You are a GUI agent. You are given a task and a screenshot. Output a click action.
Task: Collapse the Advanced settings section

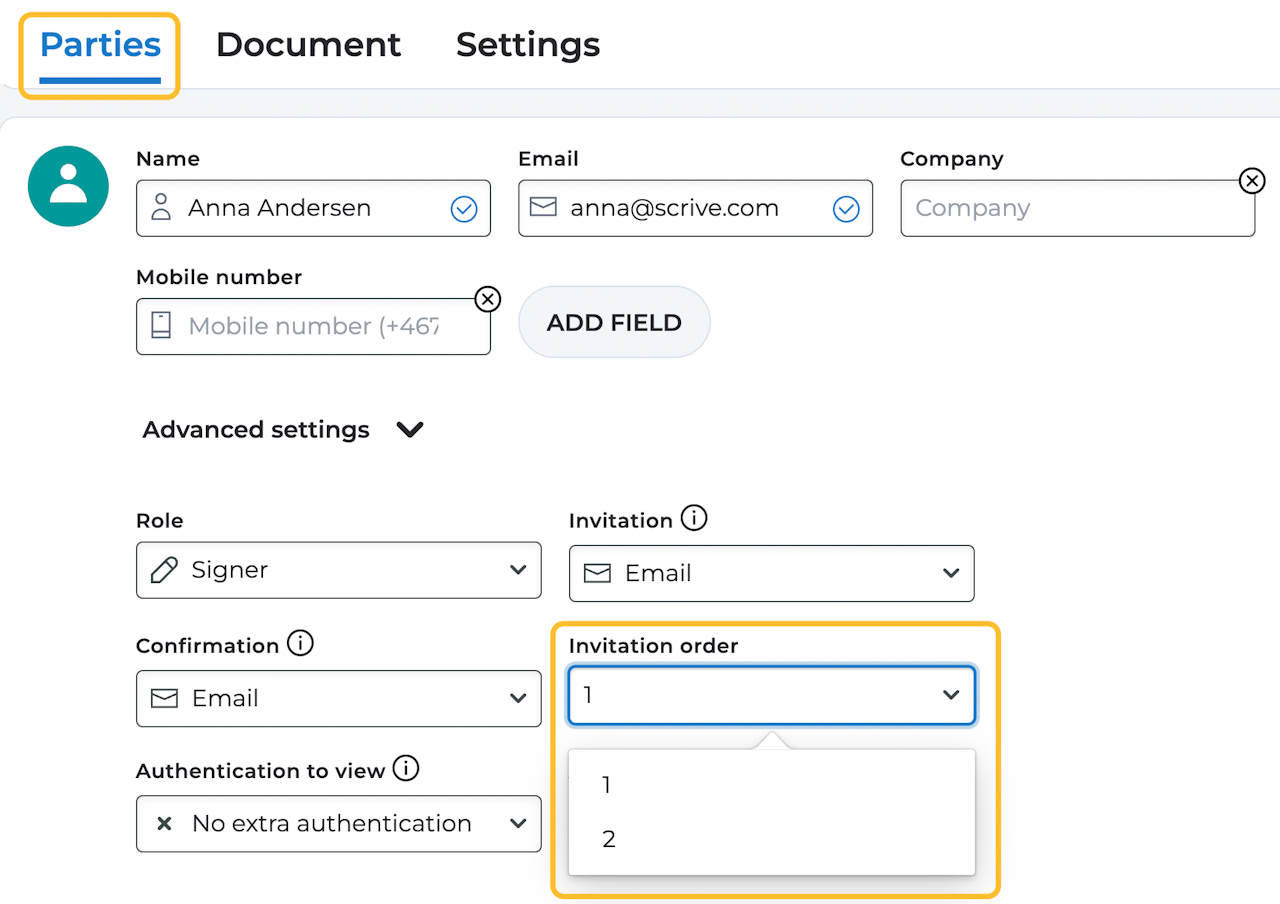[x=410, y=429]
